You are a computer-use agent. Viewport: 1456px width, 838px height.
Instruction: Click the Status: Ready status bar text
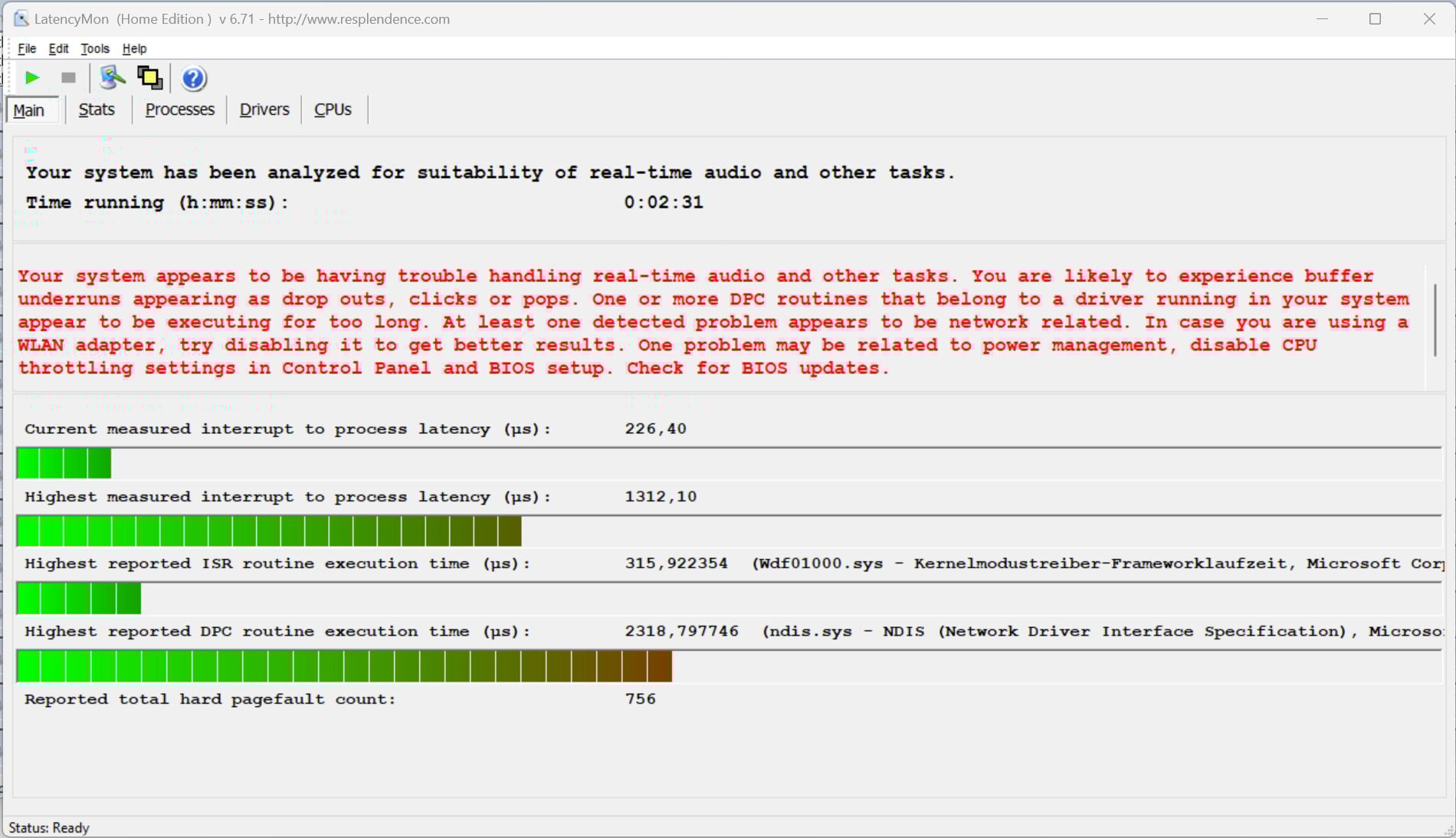(x=49, y=828)
